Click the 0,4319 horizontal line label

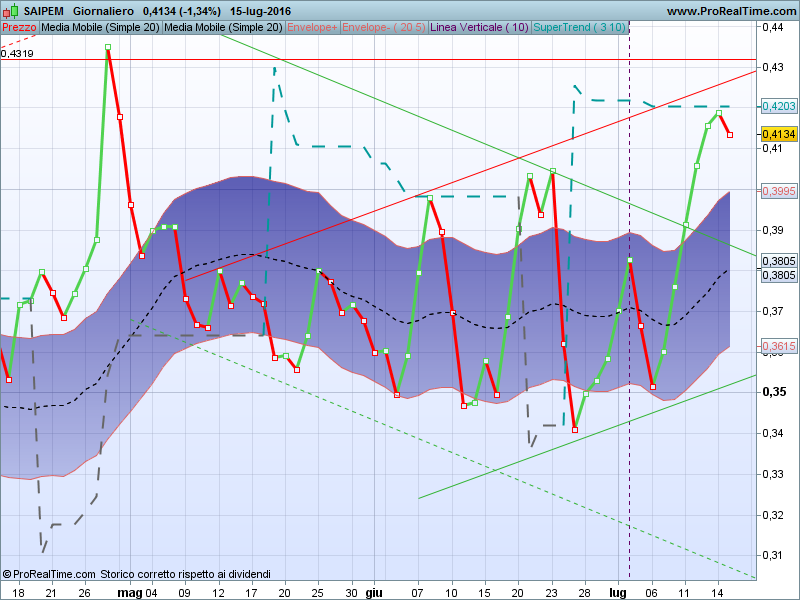click(x=17, y=54)
